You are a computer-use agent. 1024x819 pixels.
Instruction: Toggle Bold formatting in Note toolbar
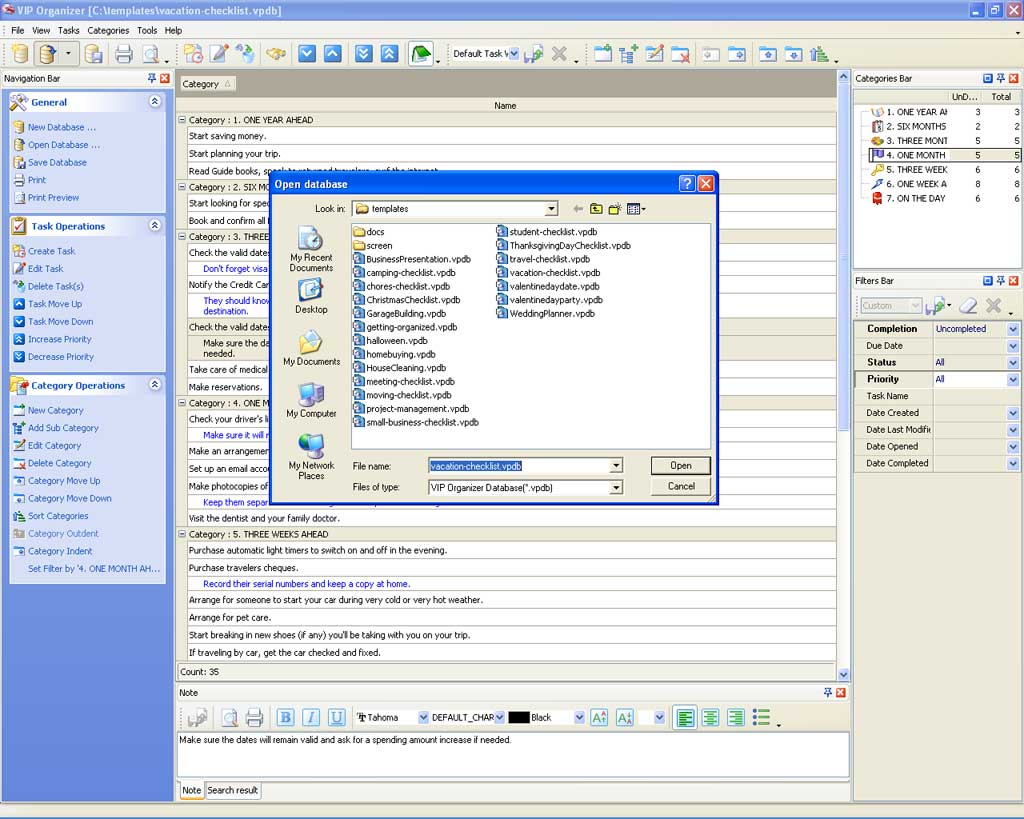click(285, 717)
